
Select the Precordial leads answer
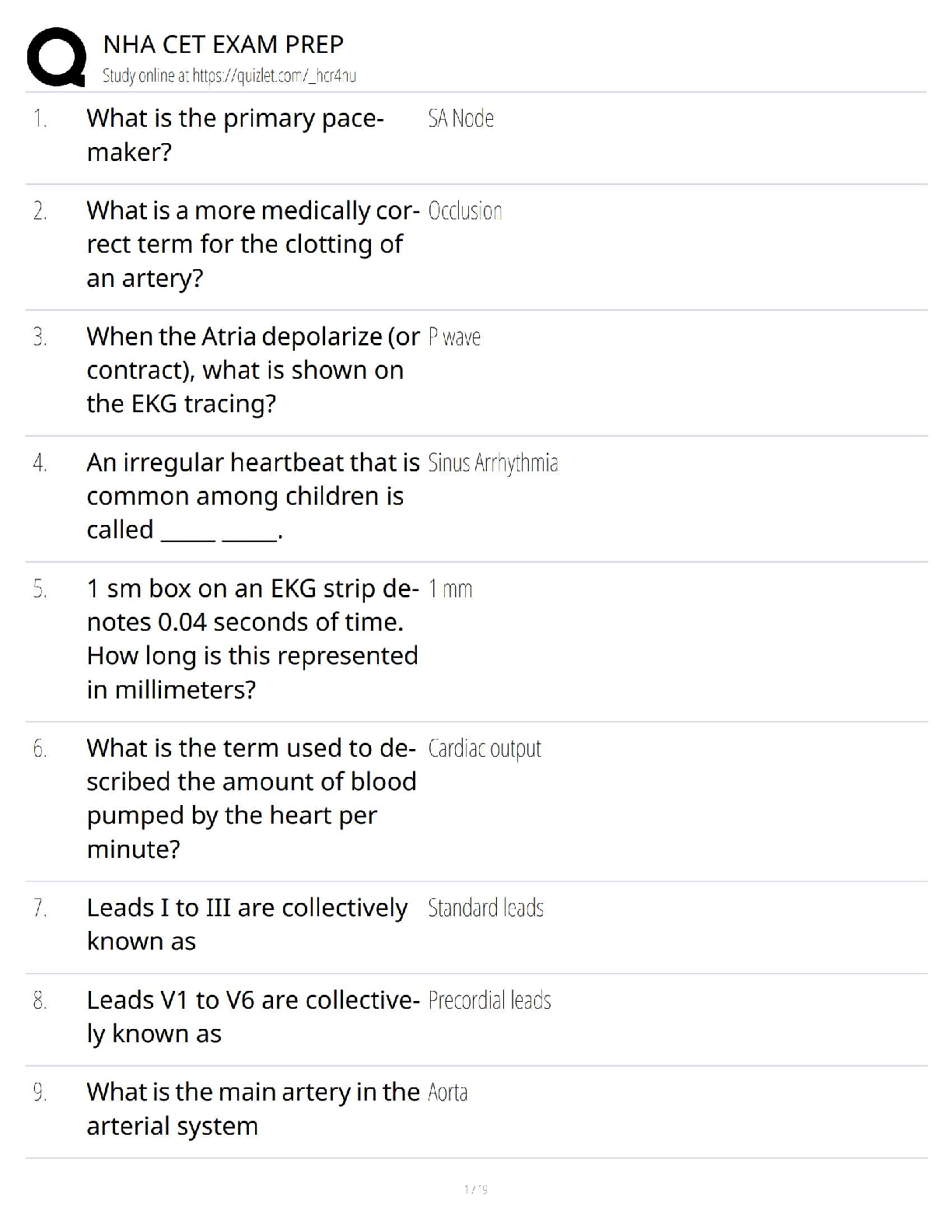489,1000
